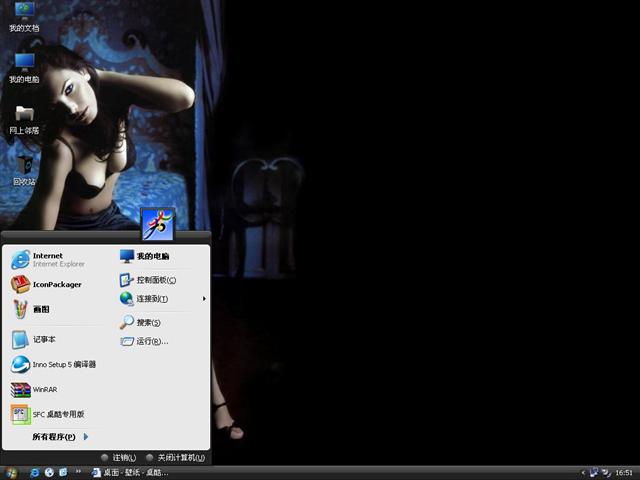Click the Windows start button on the taskbar
This screenshot has height=480, width=640.
(x=10, y=473)
